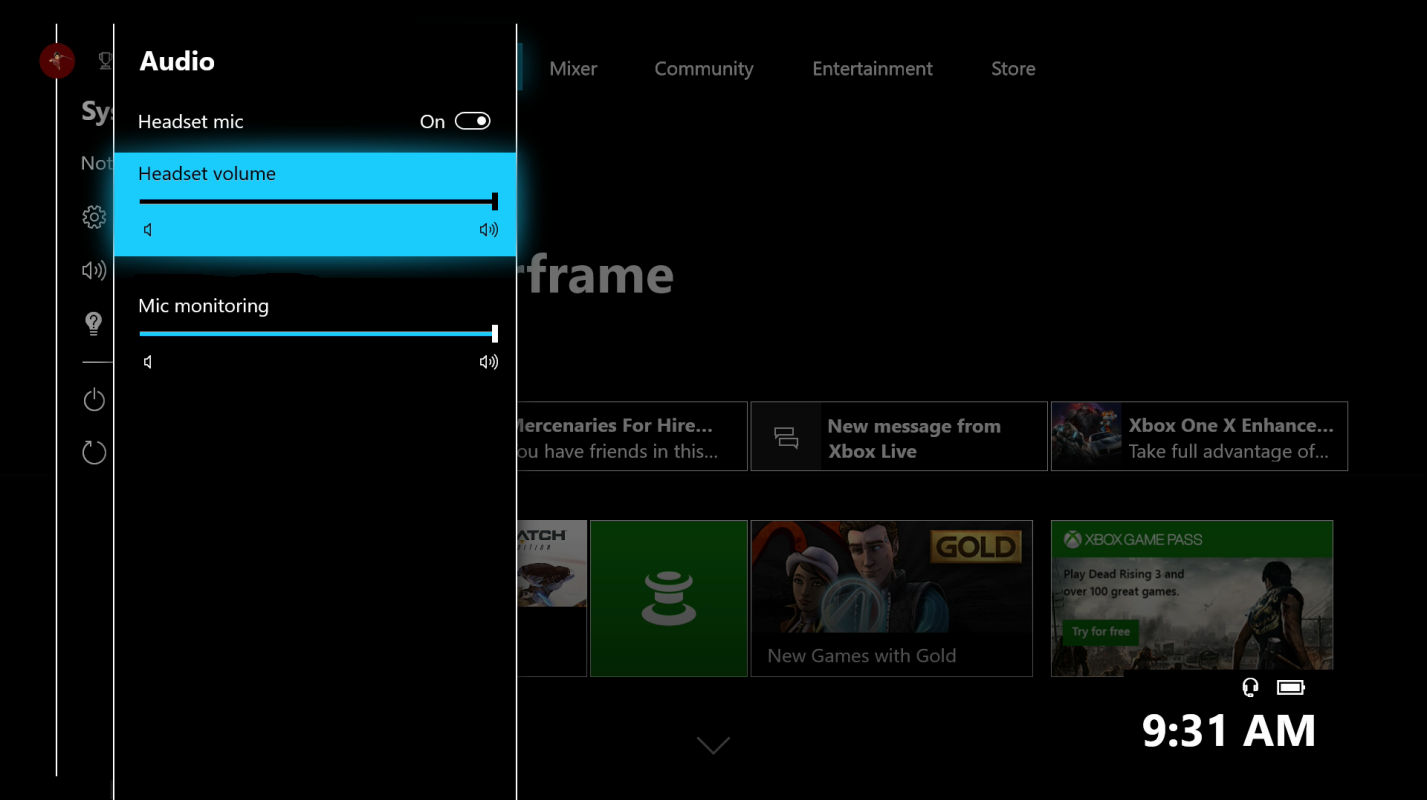Screen dimensions: 1427x800
Task: Click the power icon in guide sidebar
Action: (94, 400)
